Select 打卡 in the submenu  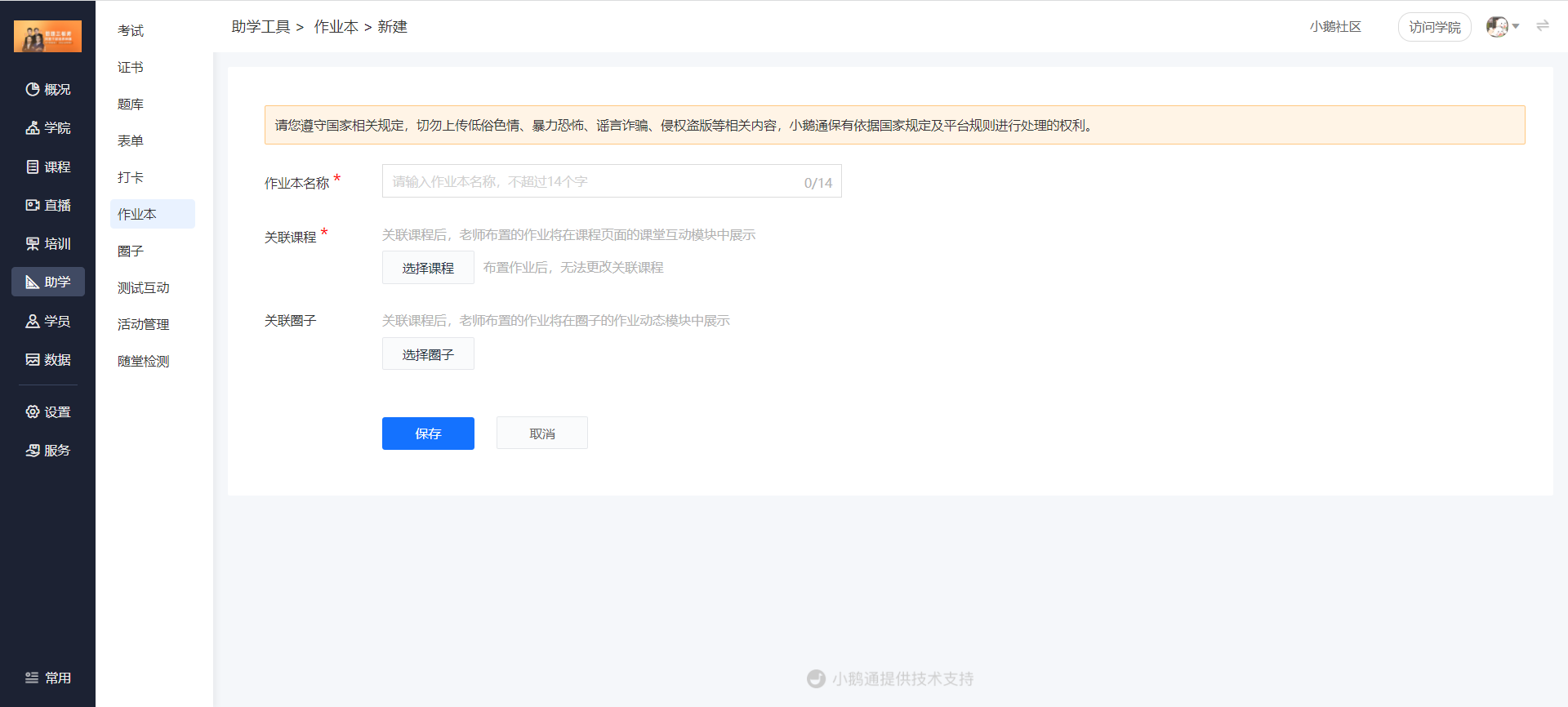coord(131,177)
